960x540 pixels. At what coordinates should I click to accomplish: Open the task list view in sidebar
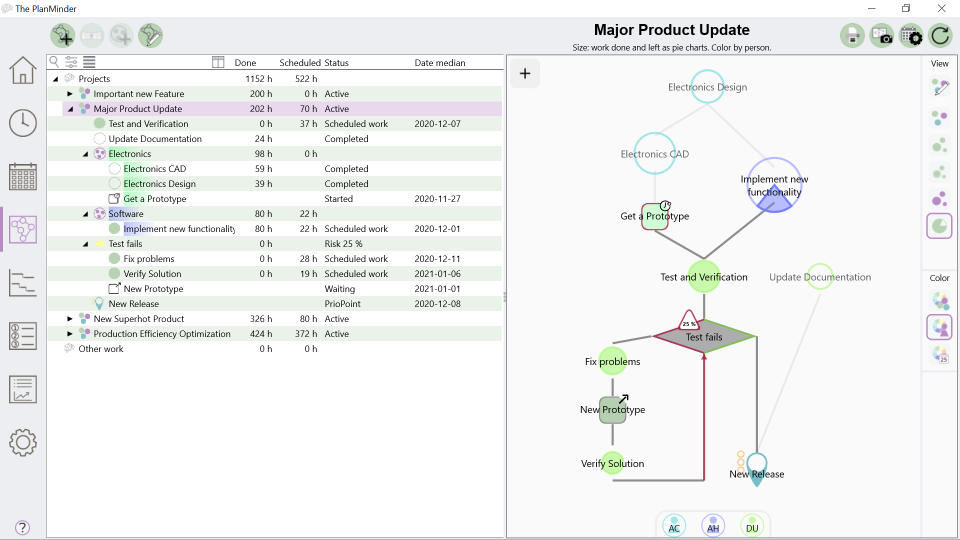coord(23,336)
